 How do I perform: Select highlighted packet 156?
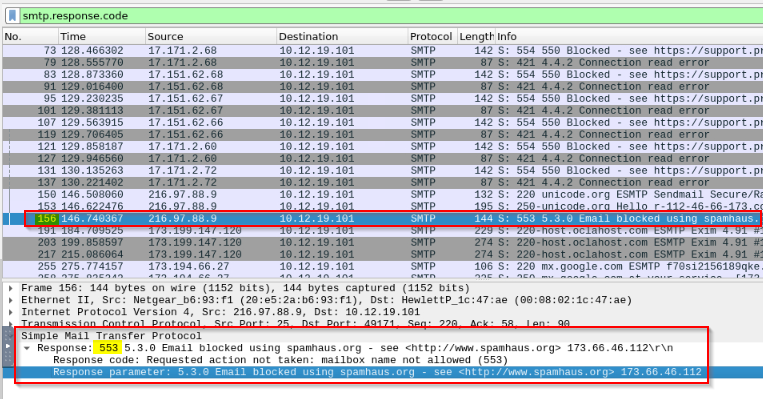point(382,218)
